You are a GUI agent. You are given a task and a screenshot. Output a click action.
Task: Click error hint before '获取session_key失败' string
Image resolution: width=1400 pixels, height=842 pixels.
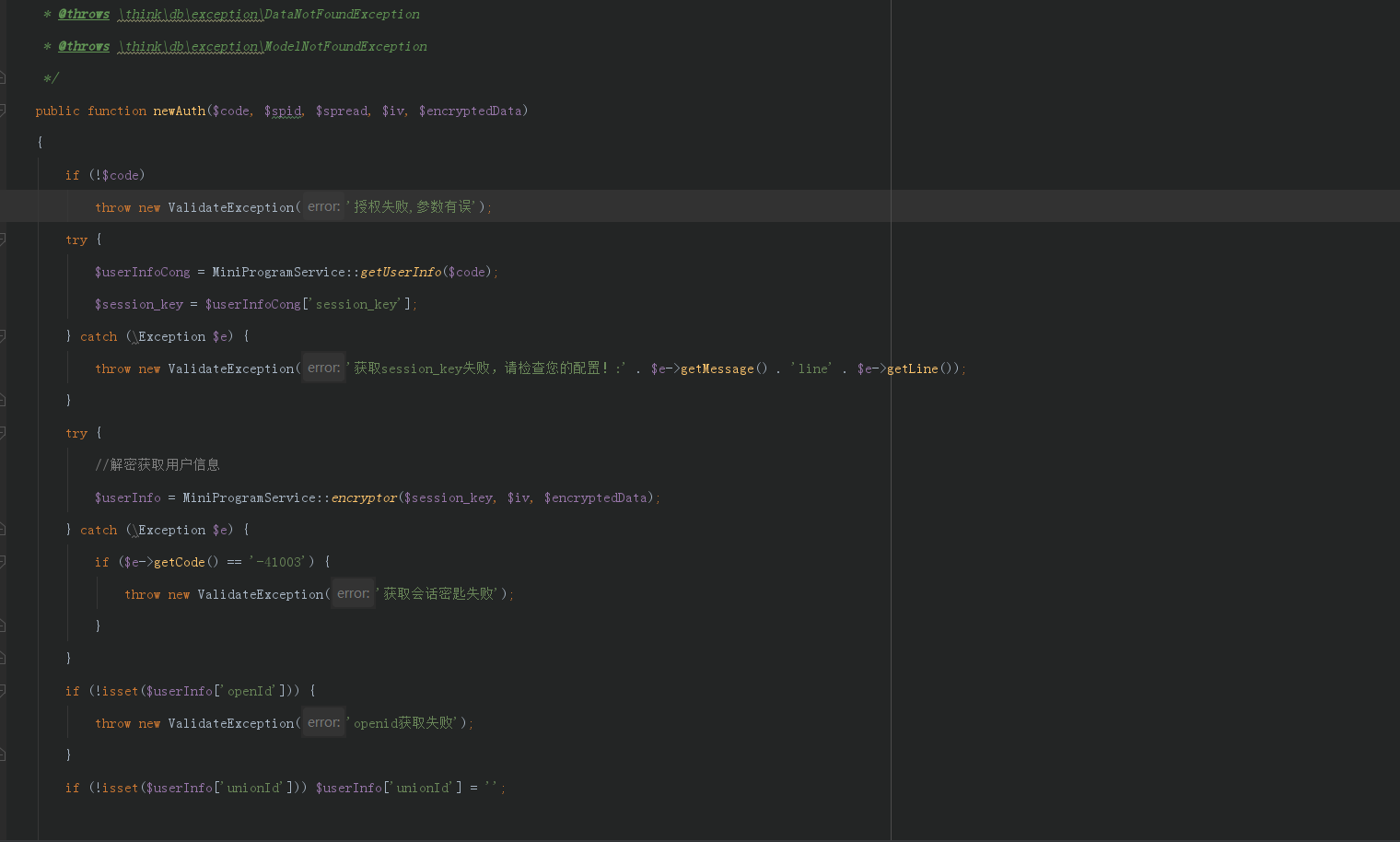click(323, 368)
